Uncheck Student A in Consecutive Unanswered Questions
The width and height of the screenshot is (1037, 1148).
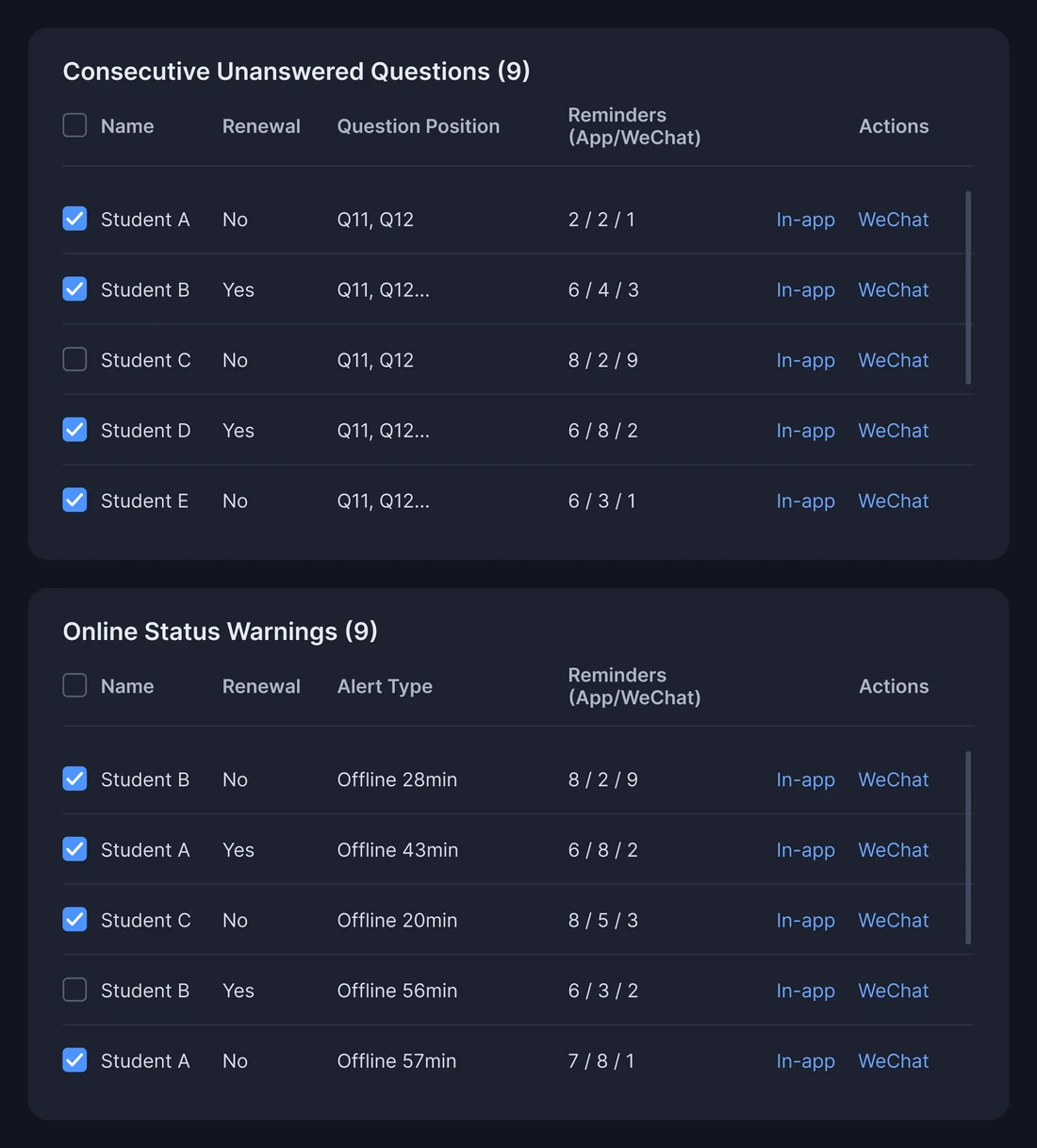(74, 219)
